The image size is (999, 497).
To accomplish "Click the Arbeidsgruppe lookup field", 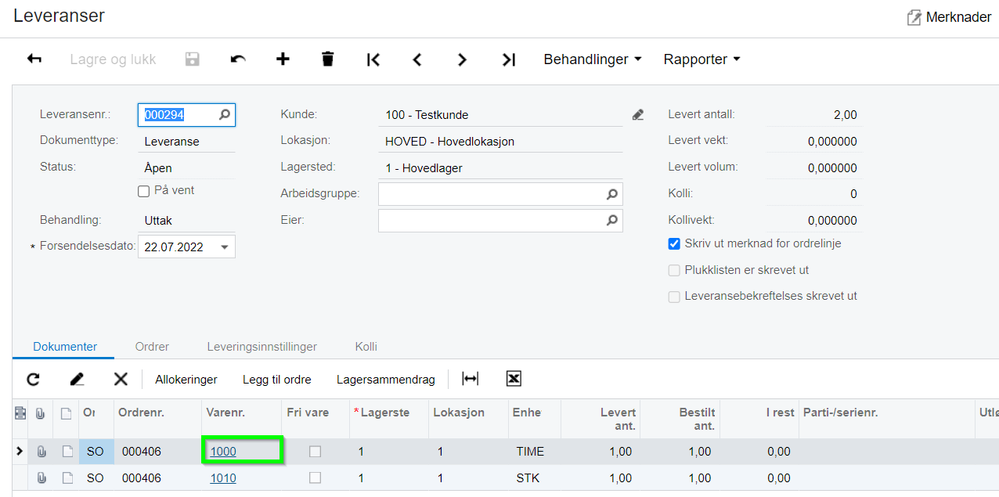I will [x=500, y=194].
